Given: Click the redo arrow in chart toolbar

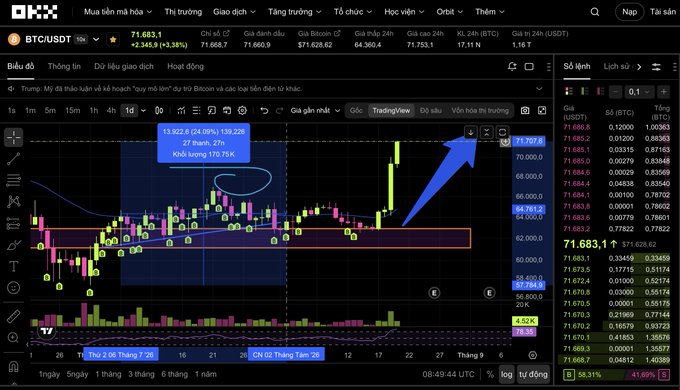Looking at the screenshot, I should [280, 110].
